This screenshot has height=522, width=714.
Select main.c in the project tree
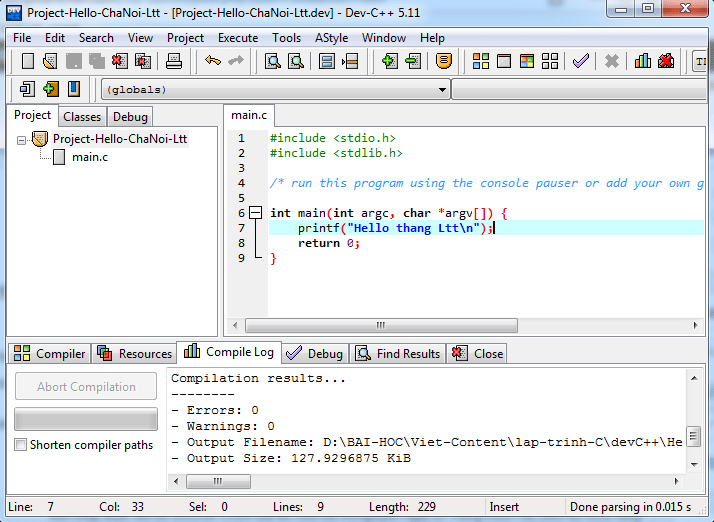point(90,157)
